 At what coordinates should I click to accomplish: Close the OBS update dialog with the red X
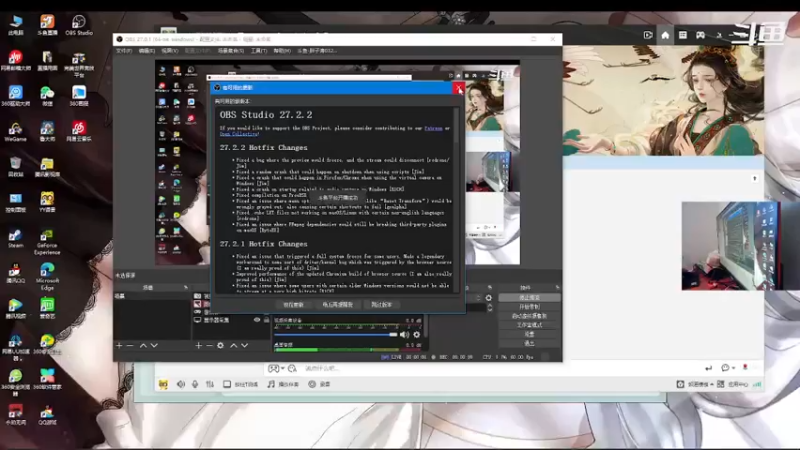point(459,88)
